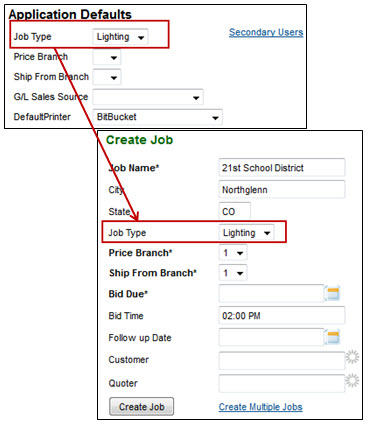368x425 pixels.
Task: Expand the G/L Sales Source dropdown
Action: tap(148, 97)
